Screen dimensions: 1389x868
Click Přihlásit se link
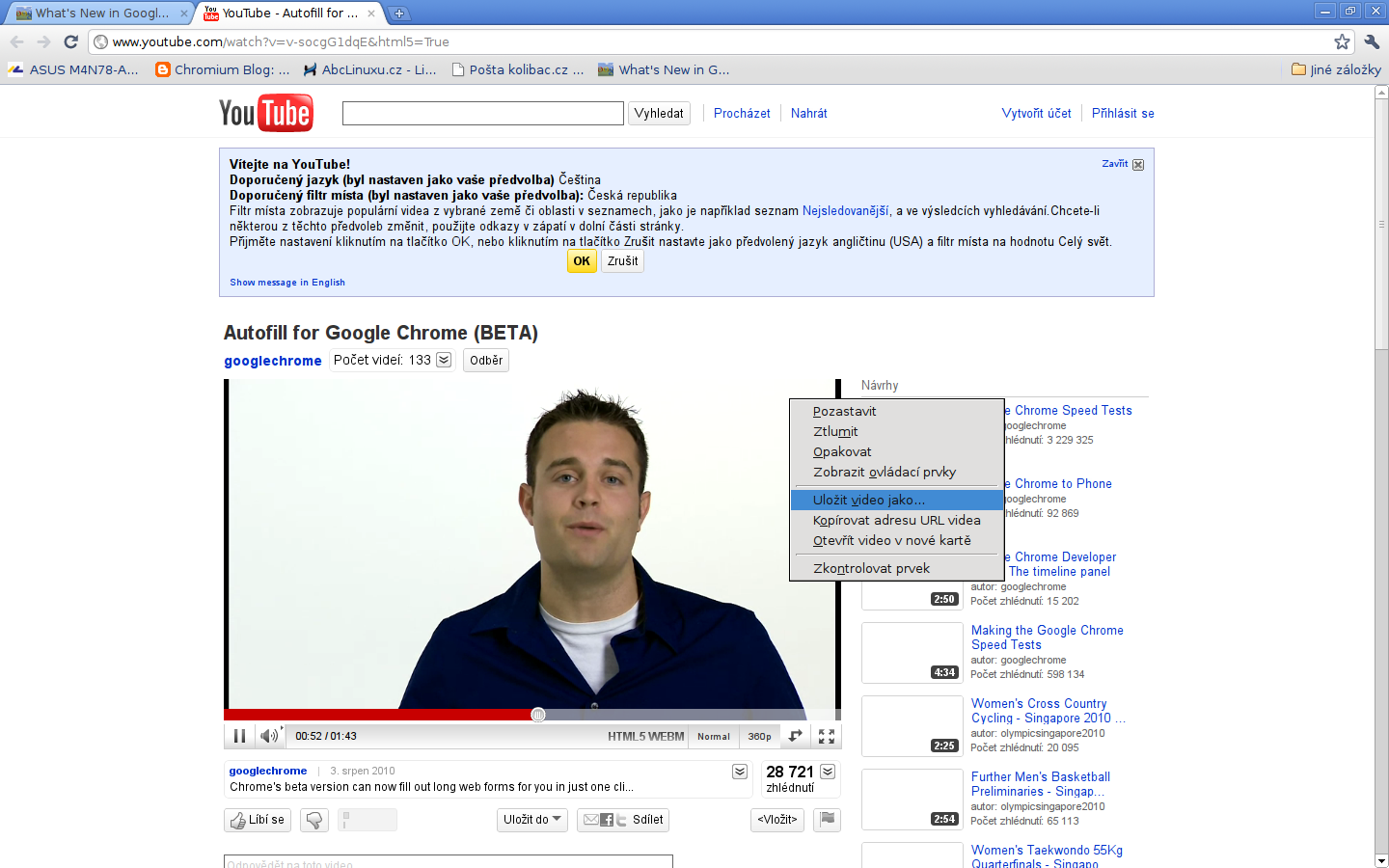click(x=1123, y=113)
